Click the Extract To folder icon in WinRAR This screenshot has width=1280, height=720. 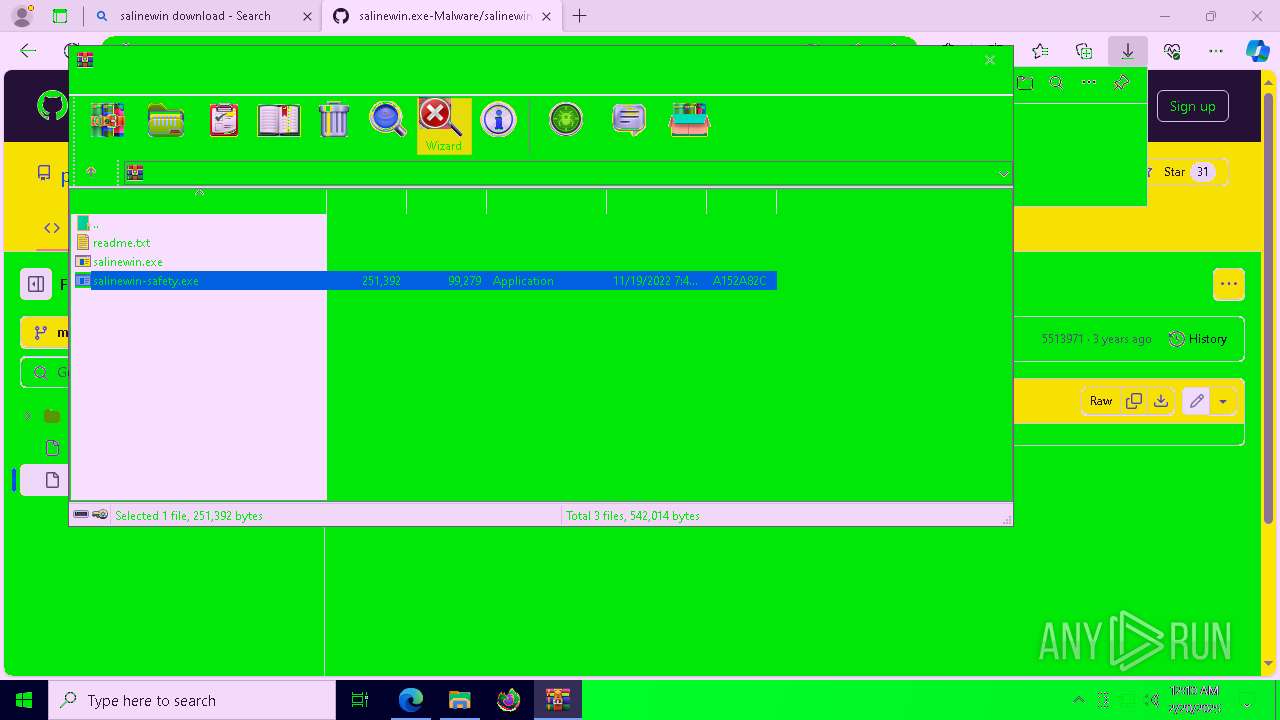pyautogui.click(x=165, y=120)
